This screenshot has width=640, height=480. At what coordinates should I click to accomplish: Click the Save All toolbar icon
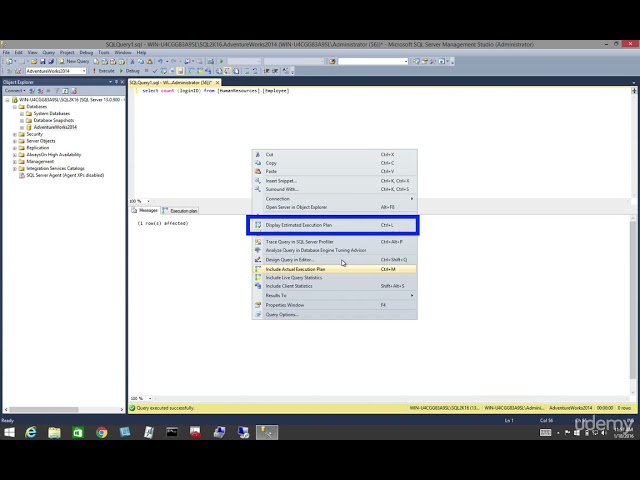[x=51, y=61]
